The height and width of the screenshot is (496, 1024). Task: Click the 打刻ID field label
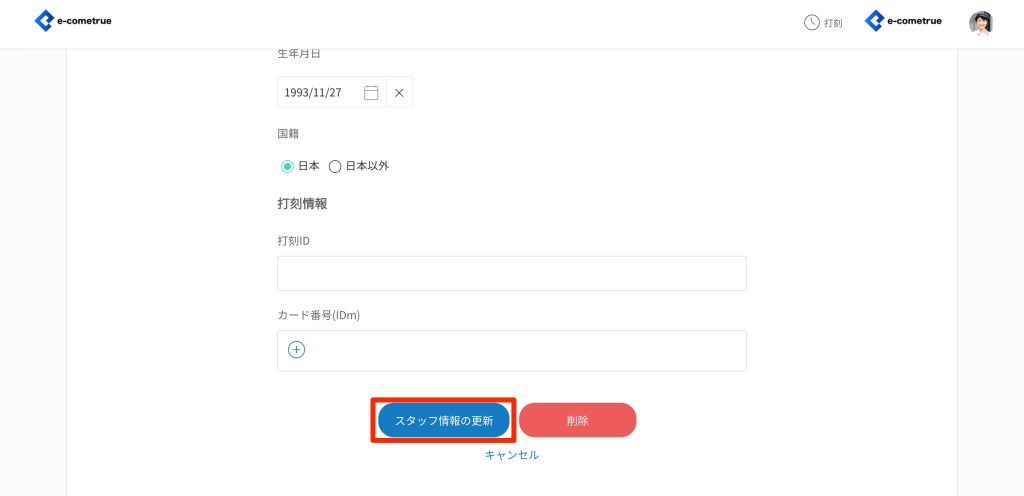point(294,241)
